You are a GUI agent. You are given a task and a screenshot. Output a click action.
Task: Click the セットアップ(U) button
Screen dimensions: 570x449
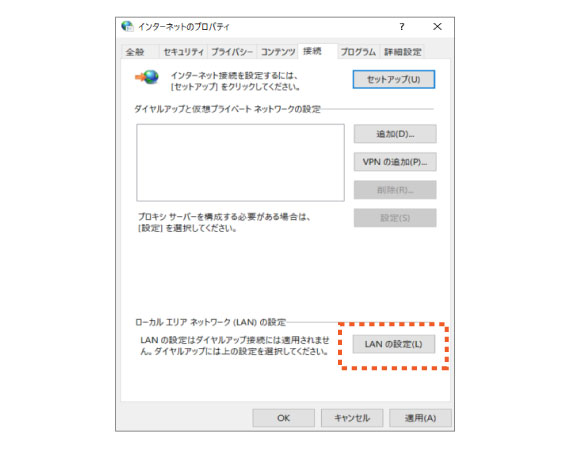tap(394, 79)
